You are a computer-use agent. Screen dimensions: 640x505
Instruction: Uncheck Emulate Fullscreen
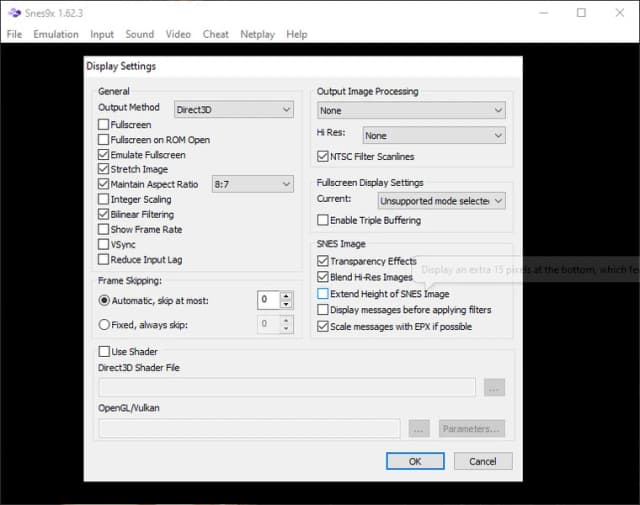(x=104, y=155)
